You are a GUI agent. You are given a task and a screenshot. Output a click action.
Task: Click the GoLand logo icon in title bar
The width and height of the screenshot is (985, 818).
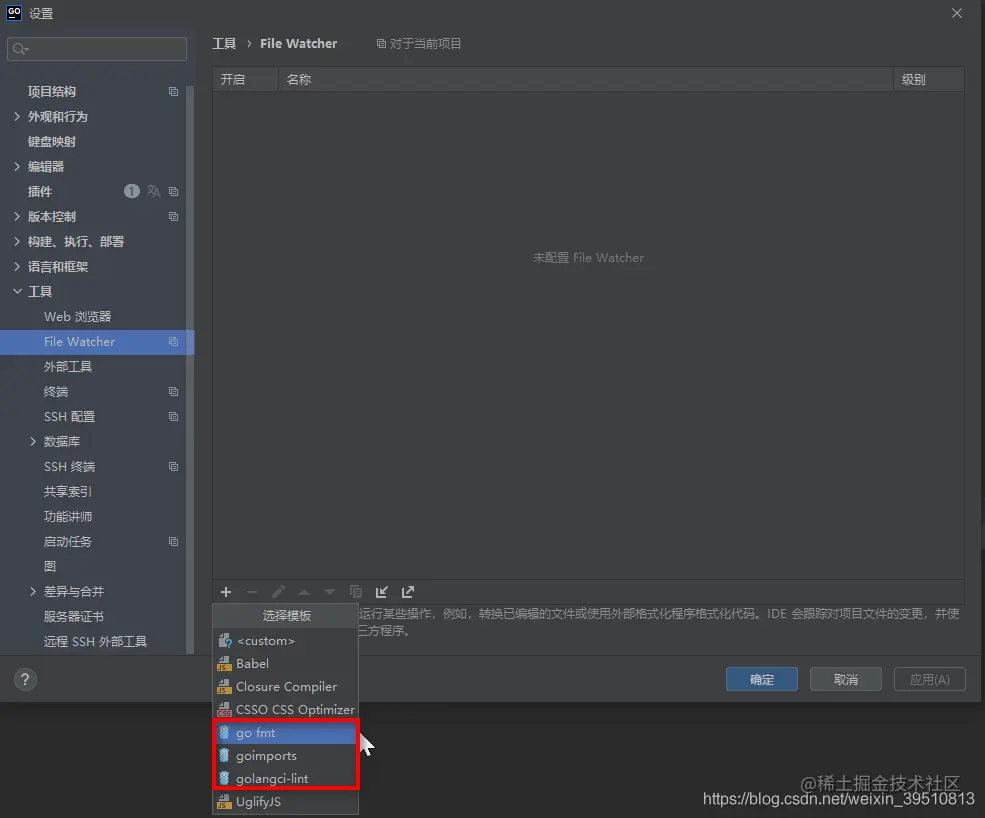[x=14, y=13]
